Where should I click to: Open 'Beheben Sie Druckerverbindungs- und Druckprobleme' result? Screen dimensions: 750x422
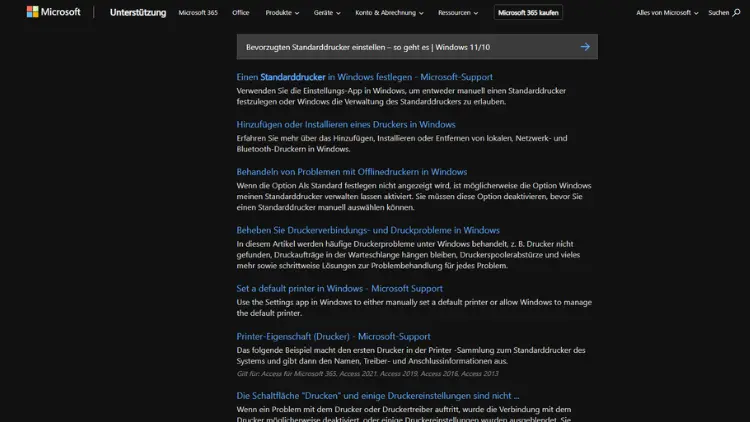[368, 230]
